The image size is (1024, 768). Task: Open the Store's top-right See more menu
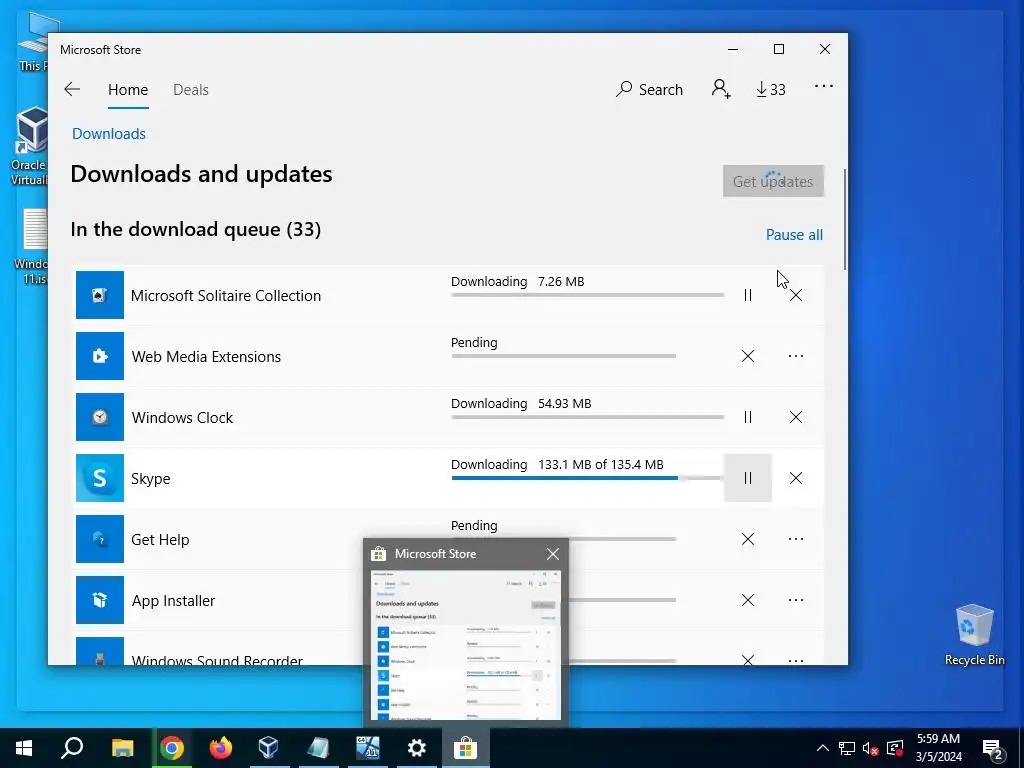[x=824, y=86]
